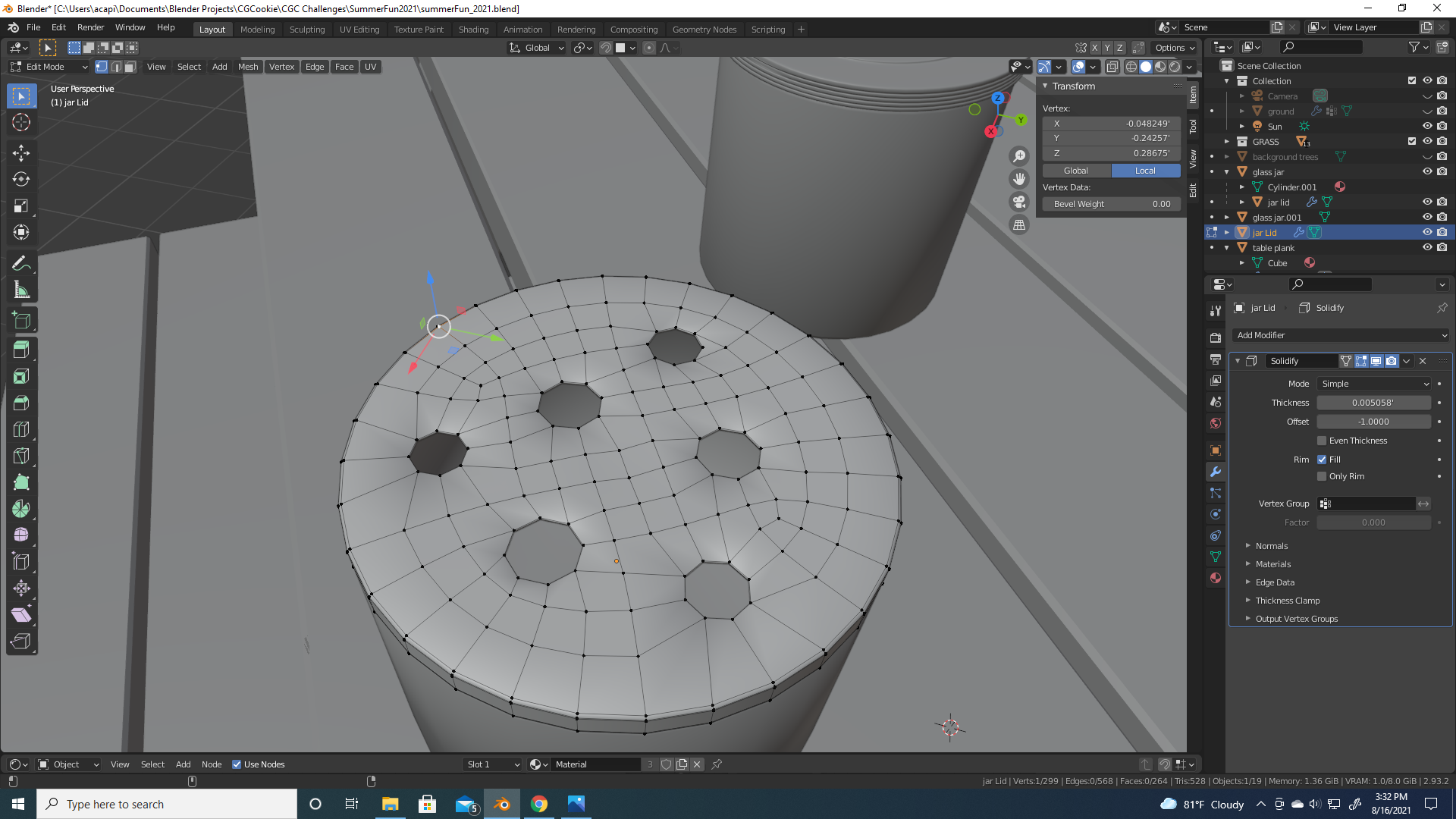The height and width of the screenshot is (819, 1456).
Task: Open the Mesh menu in viewport header
Action: (247, 67)
